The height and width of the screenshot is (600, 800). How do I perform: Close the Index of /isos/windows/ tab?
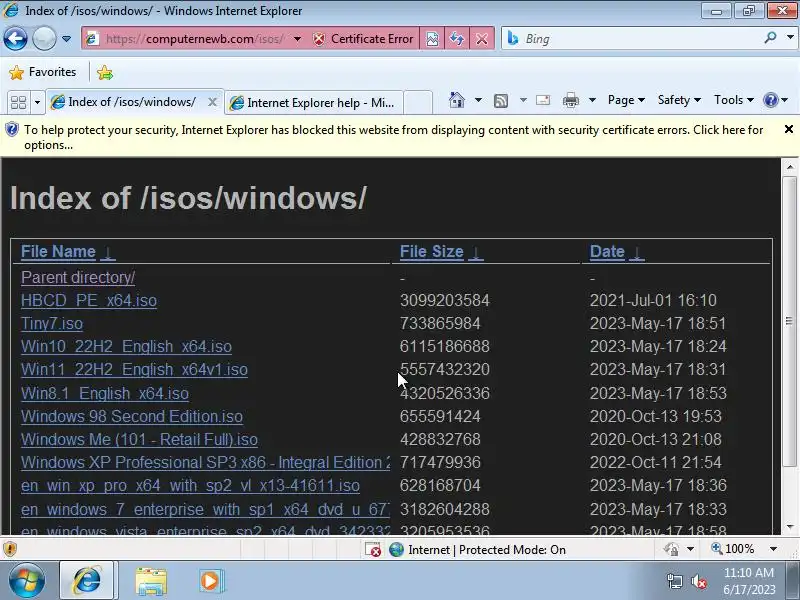[x=213, y=103]
